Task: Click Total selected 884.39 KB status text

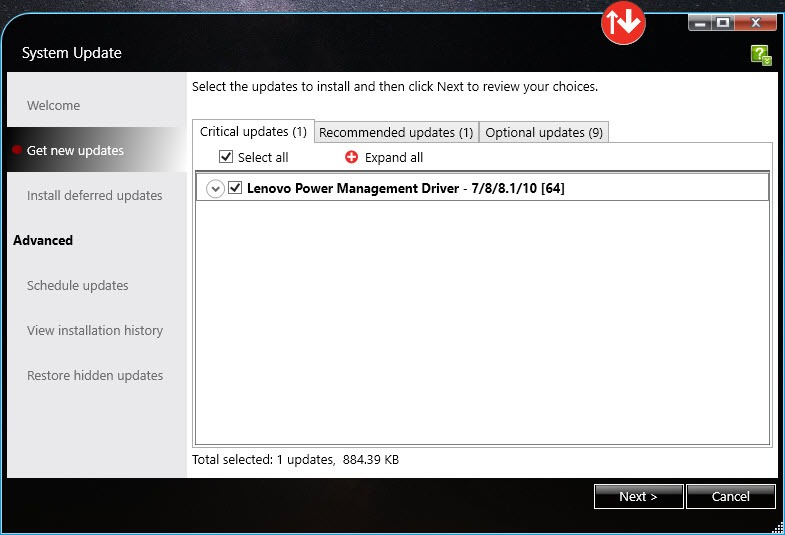Action: tap(295, 459)
